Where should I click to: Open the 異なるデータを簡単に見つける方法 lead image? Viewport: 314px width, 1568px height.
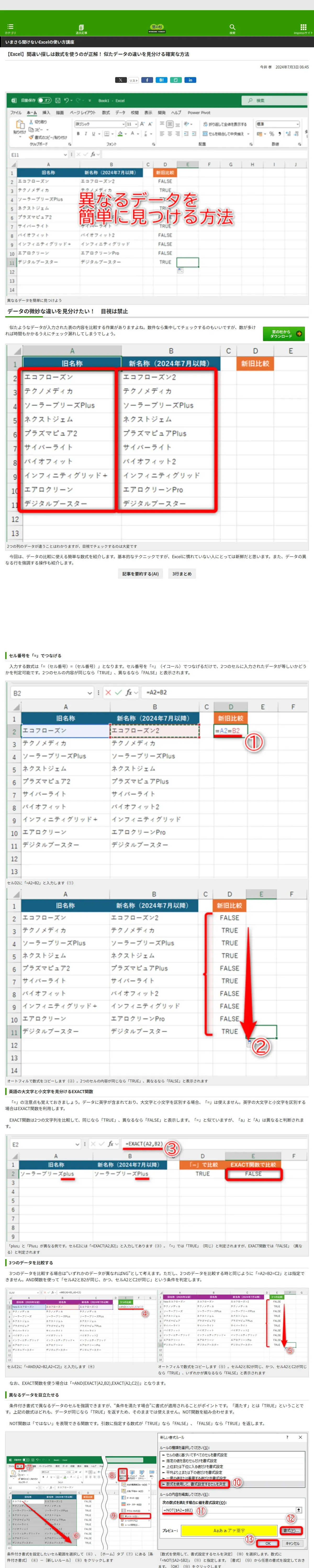click(157, 194)
